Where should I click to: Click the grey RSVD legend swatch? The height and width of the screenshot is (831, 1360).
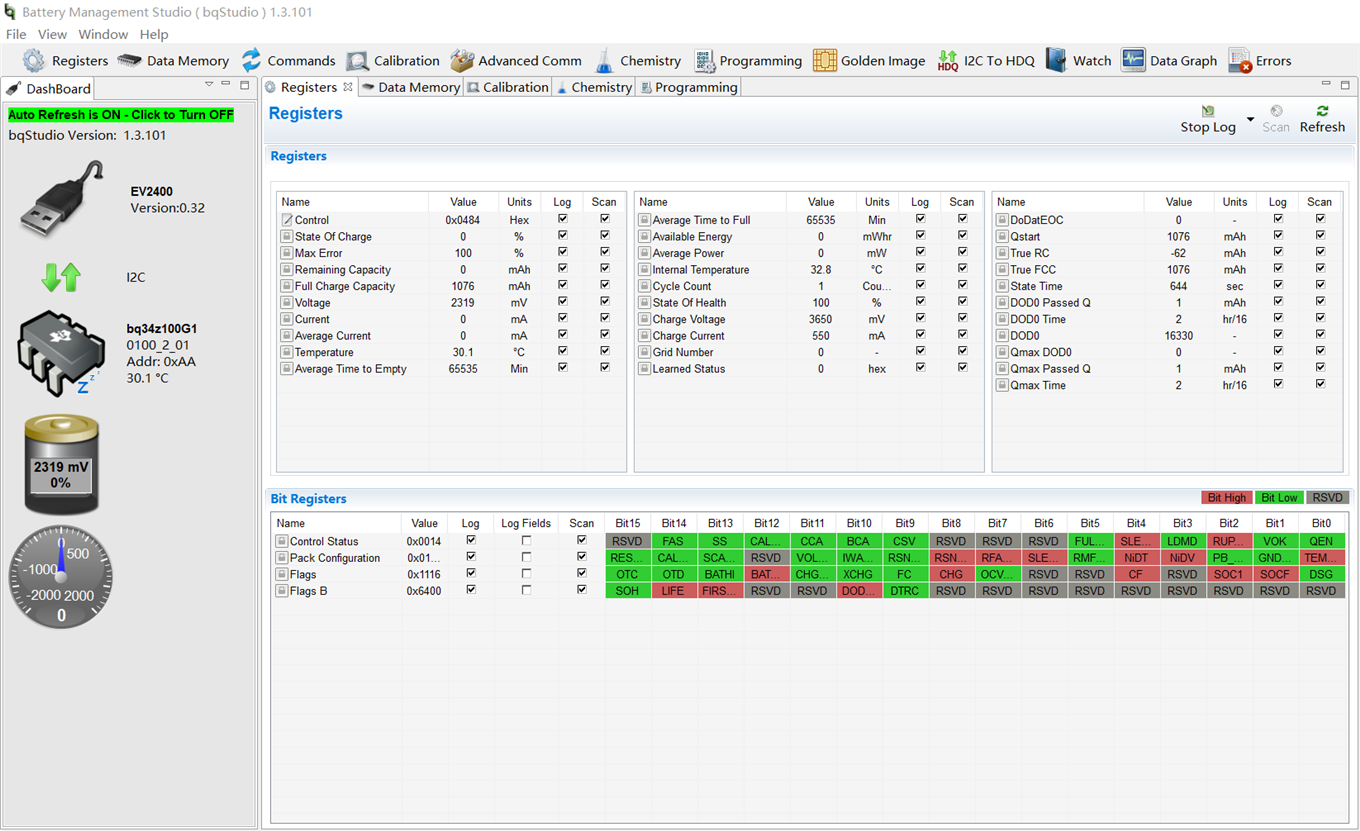(1328, 497)
